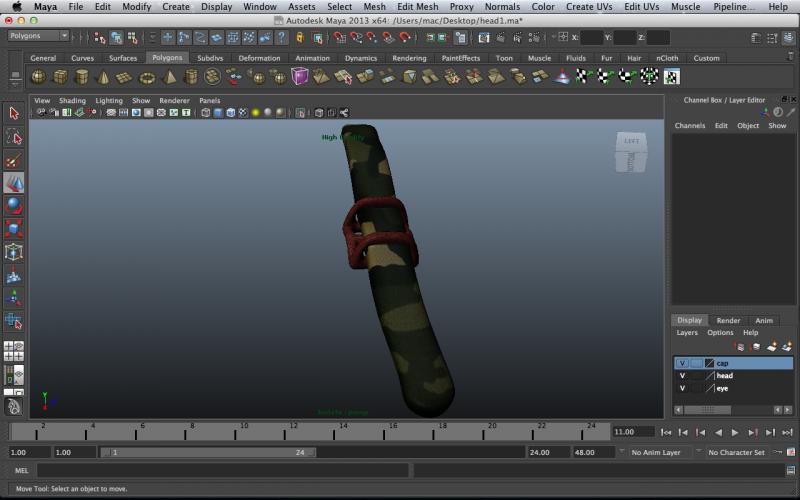Toggle visibility of the cap layer
Screen dimensions: 800x500
point(682,363)
